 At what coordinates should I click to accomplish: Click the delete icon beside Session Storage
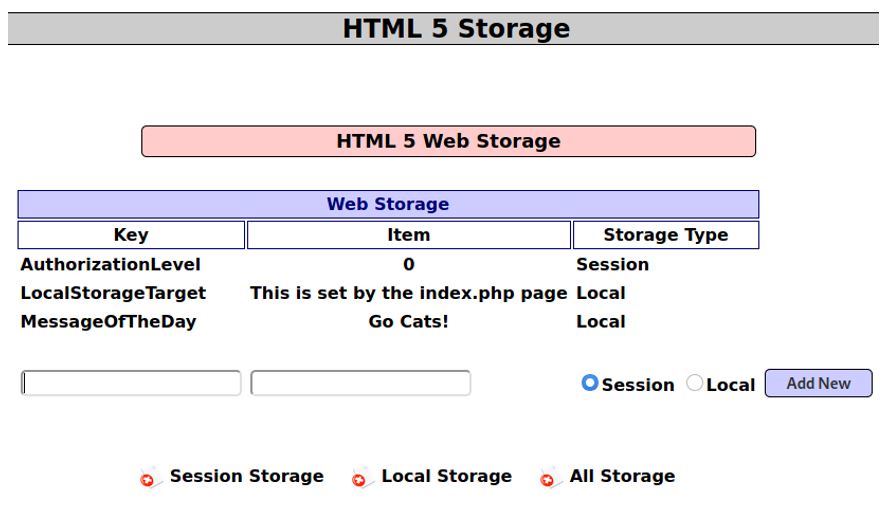150,479
